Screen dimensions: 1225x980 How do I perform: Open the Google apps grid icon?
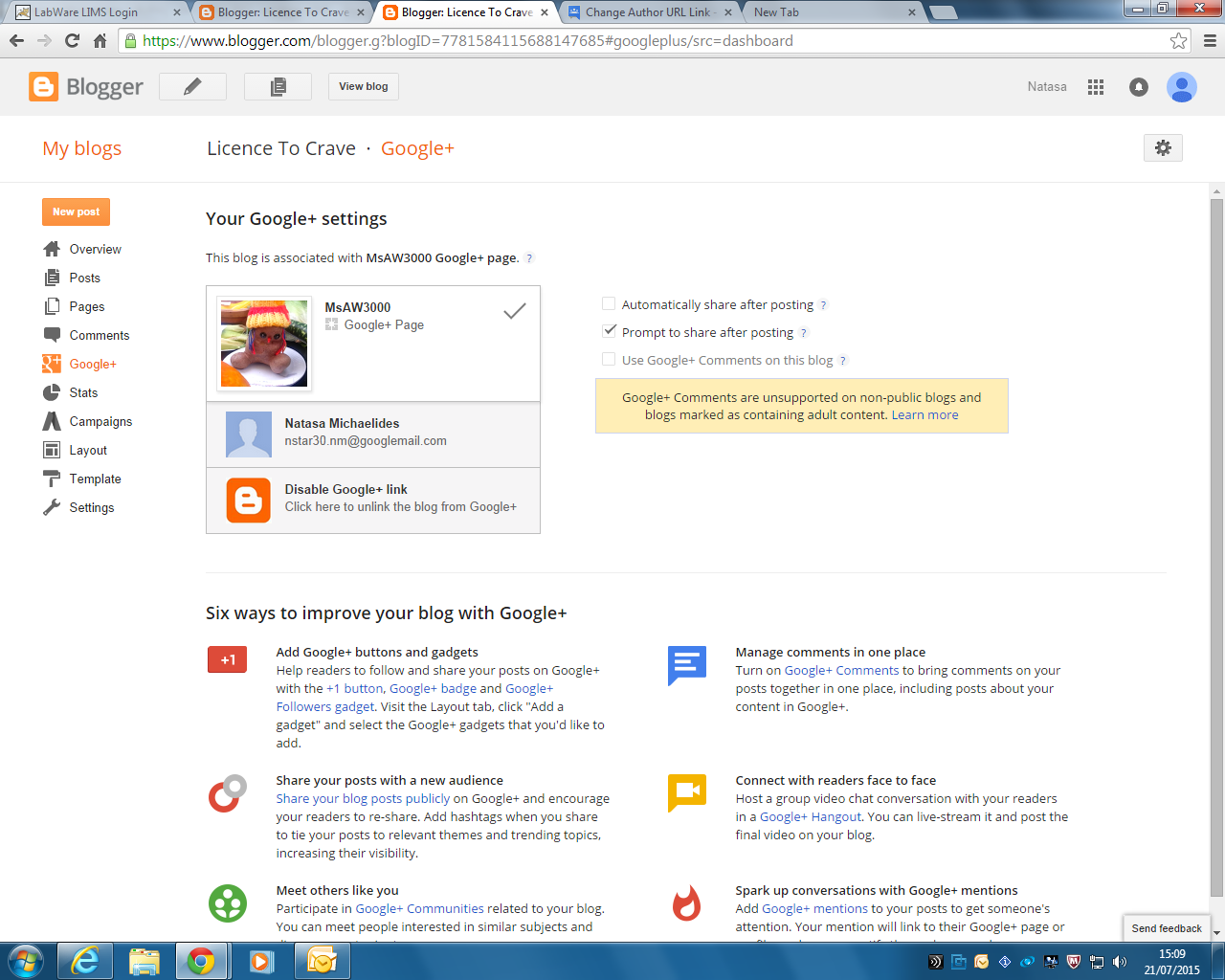tap(1096, 86)
